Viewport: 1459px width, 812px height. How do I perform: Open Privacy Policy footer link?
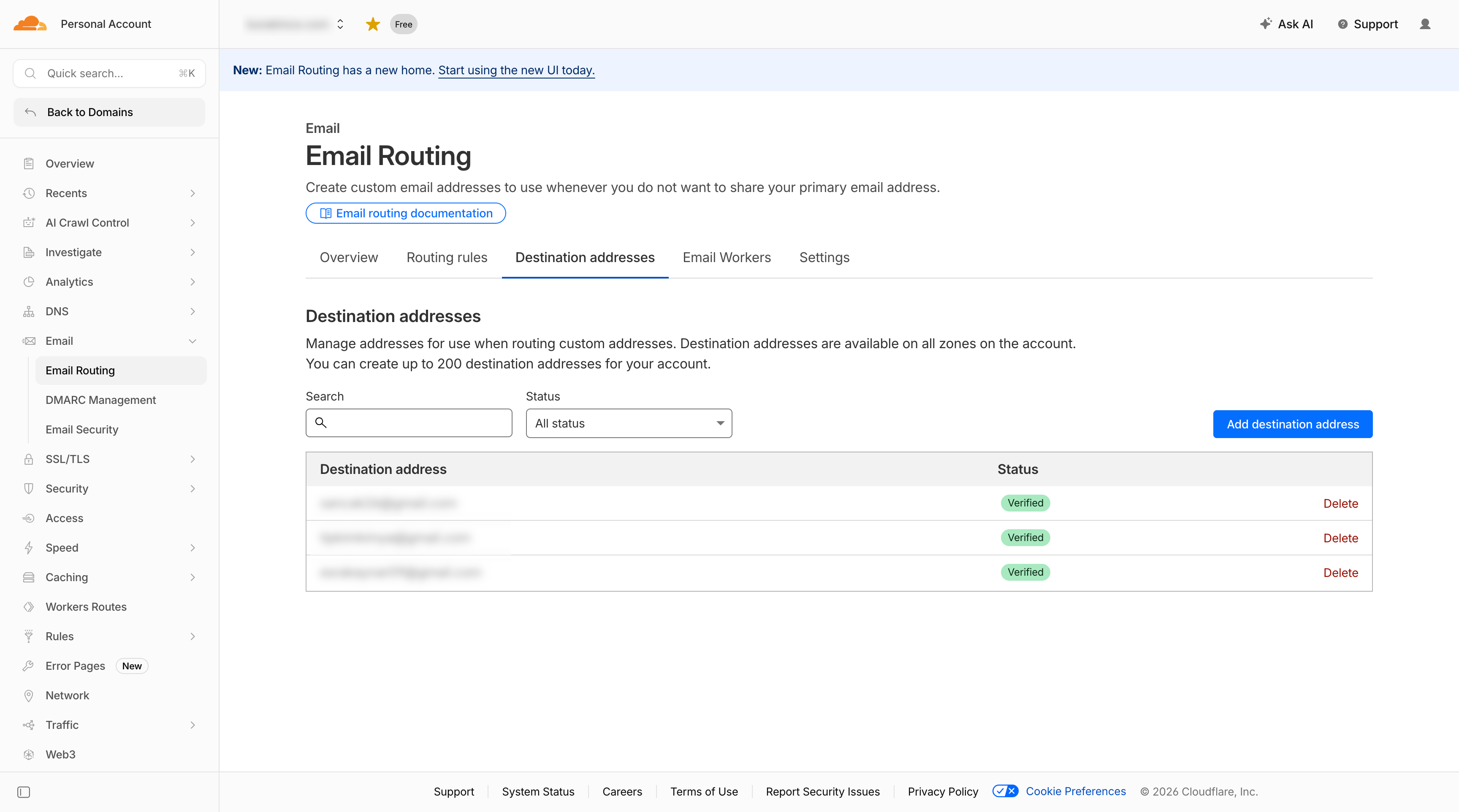942,792
